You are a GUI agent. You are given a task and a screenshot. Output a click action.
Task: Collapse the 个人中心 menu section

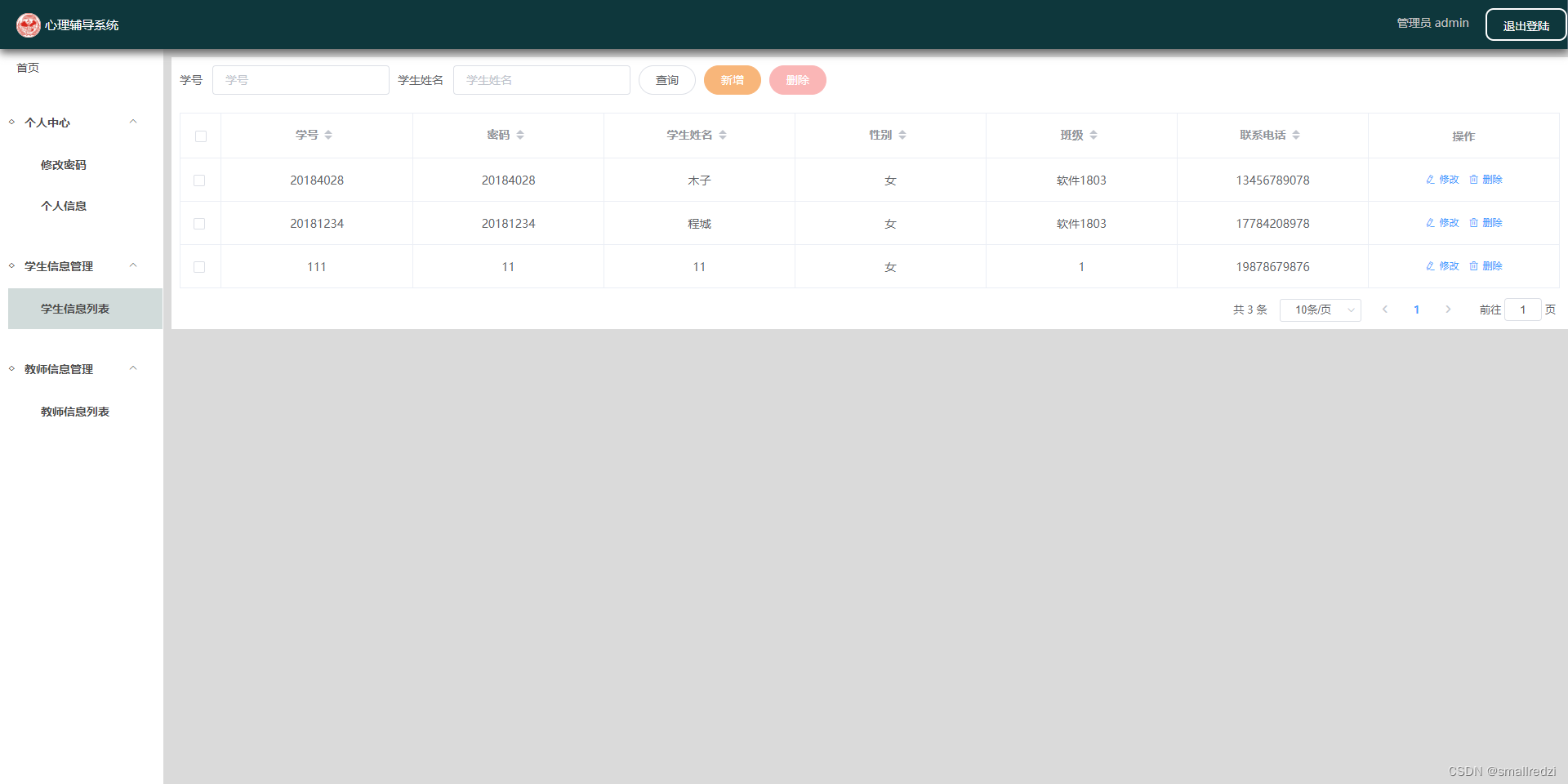pos(133,122)
